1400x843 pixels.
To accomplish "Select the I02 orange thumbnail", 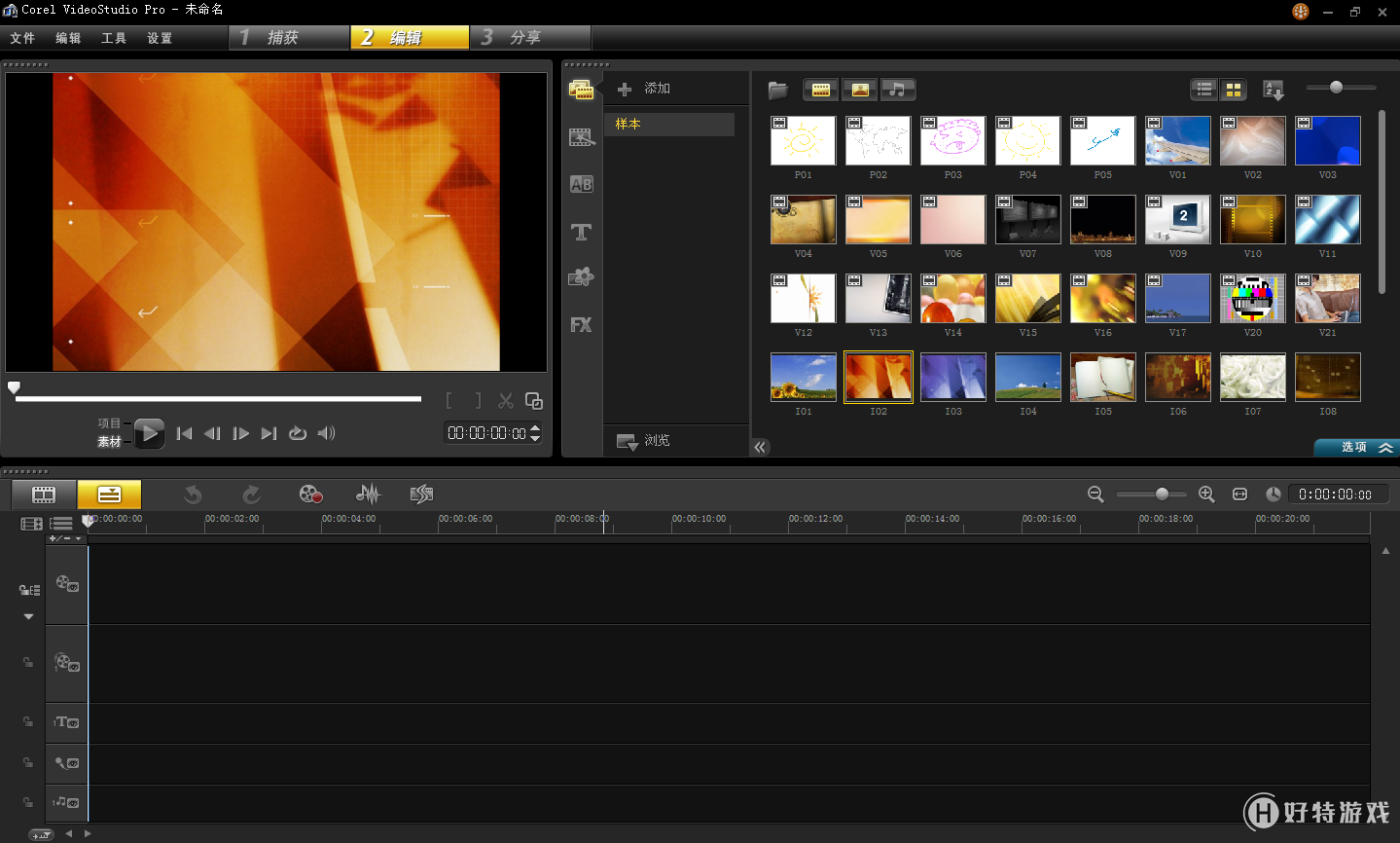I will tap(879, 377).
